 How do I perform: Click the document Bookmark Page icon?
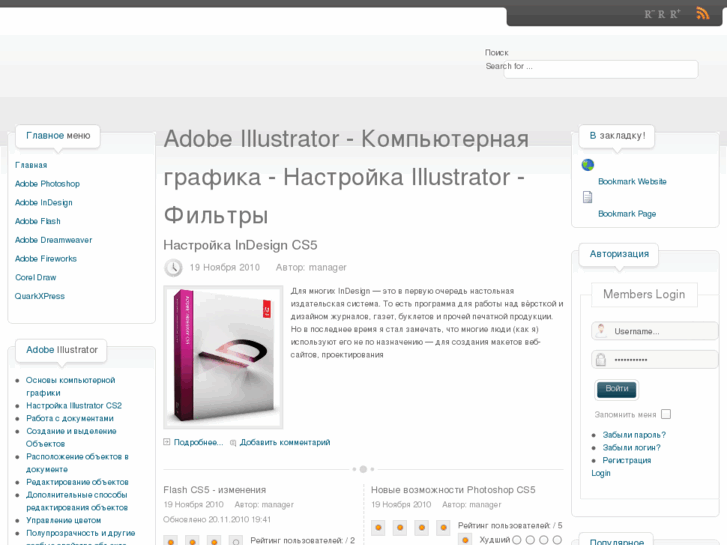tap(587, 197)
